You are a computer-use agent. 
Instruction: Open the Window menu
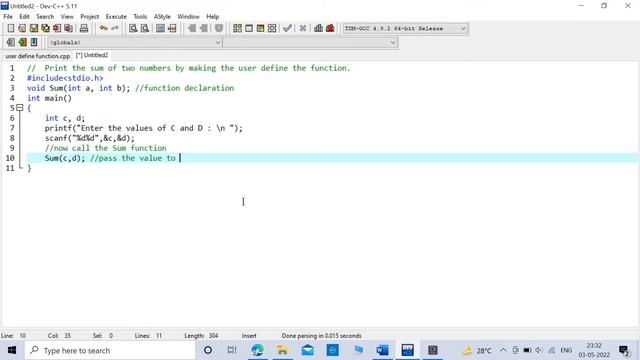pos(188,17)
